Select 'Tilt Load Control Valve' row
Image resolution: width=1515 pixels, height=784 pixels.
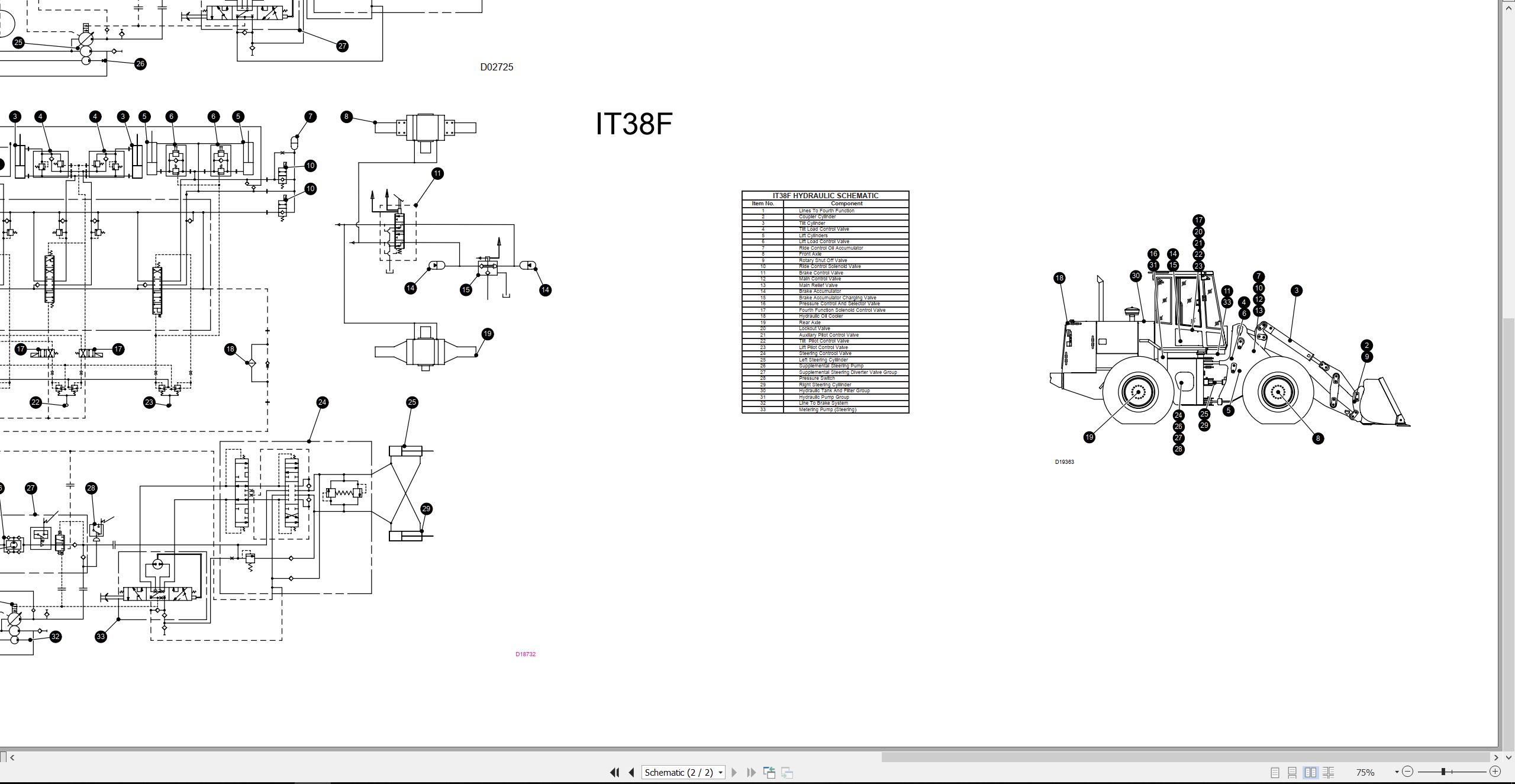click(826, 229)
